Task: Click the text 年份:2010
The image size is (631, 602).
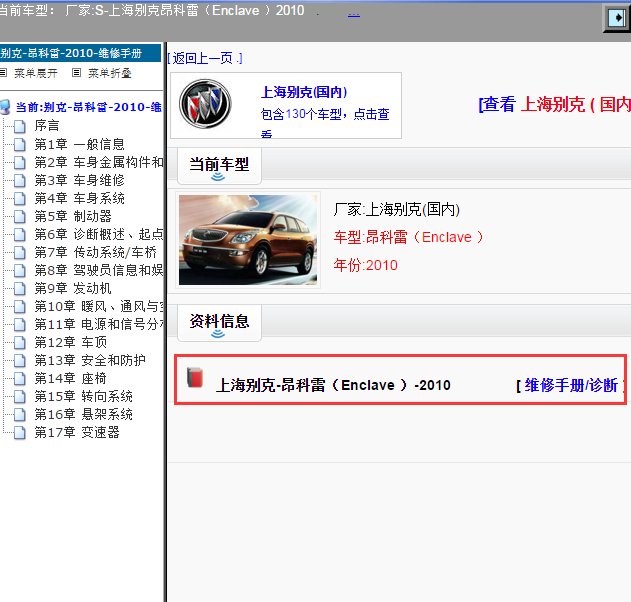Action: click(x=365, y=266)
